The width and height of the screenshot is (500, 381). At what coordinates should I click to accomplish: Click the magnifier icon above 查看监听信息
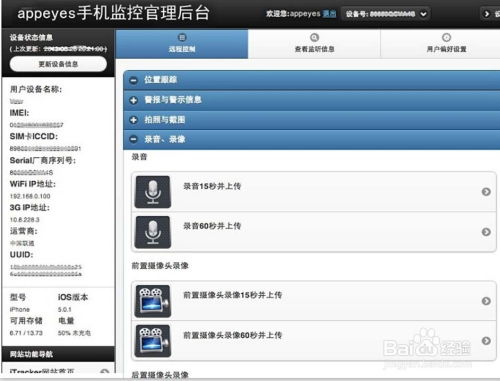(x=314, y=37)
